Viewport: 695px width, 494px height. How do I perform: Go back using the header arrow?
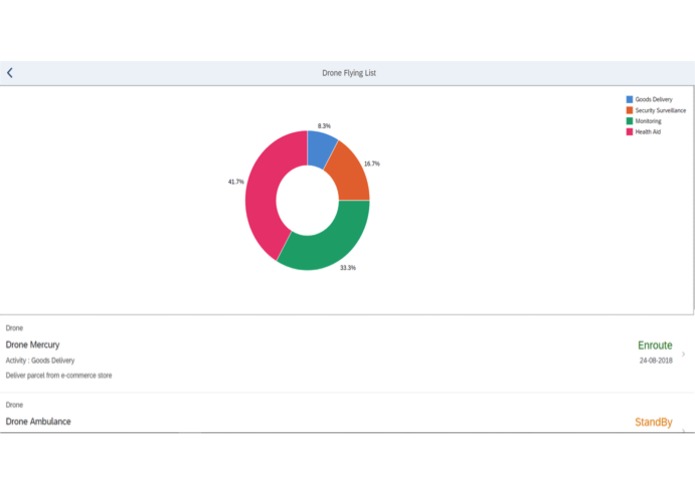pyautogui.click(x=10, y=73)
